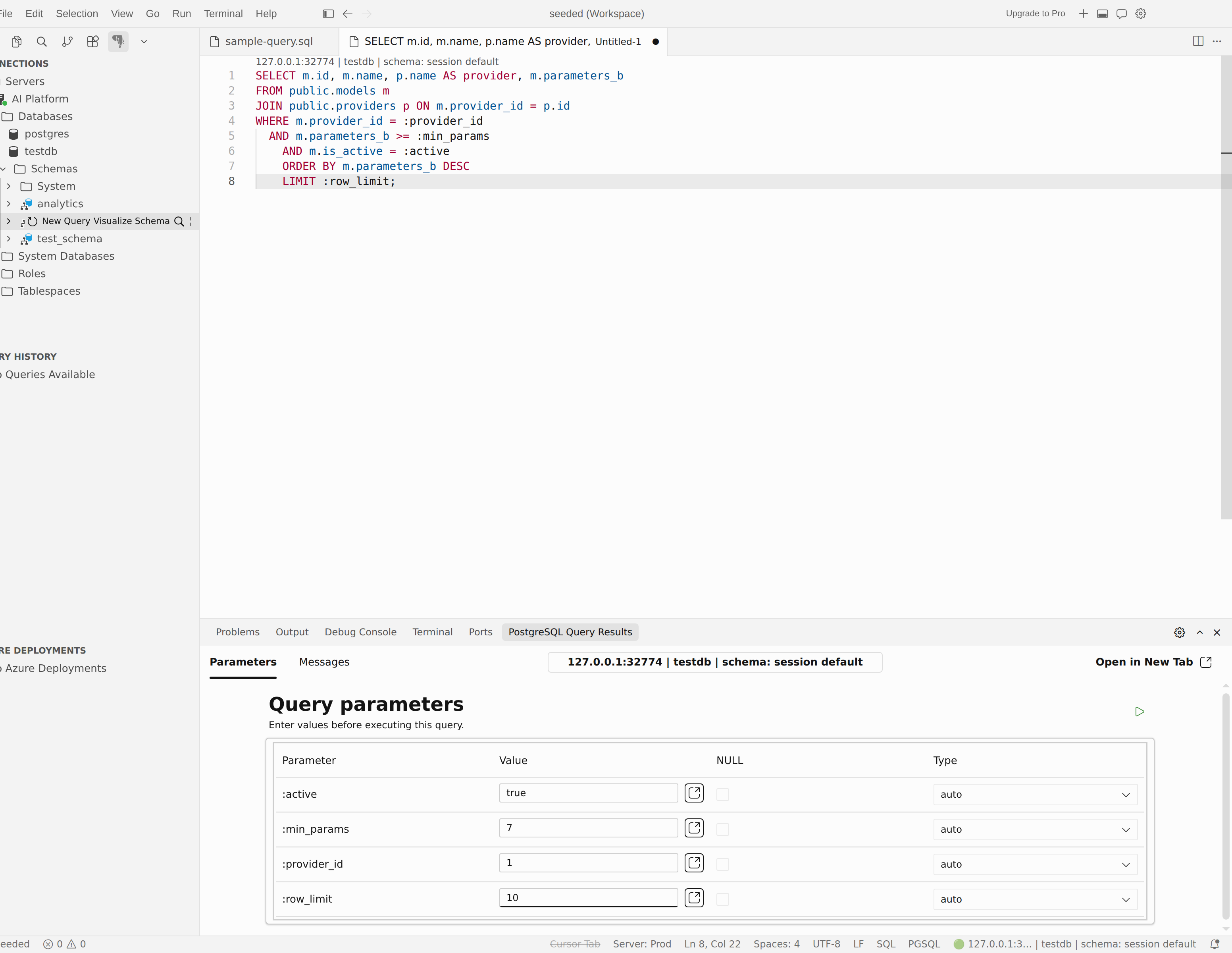Open the Search view icon
The height and width of the screenshot is (953, 1232).
[x=42, y=41]
